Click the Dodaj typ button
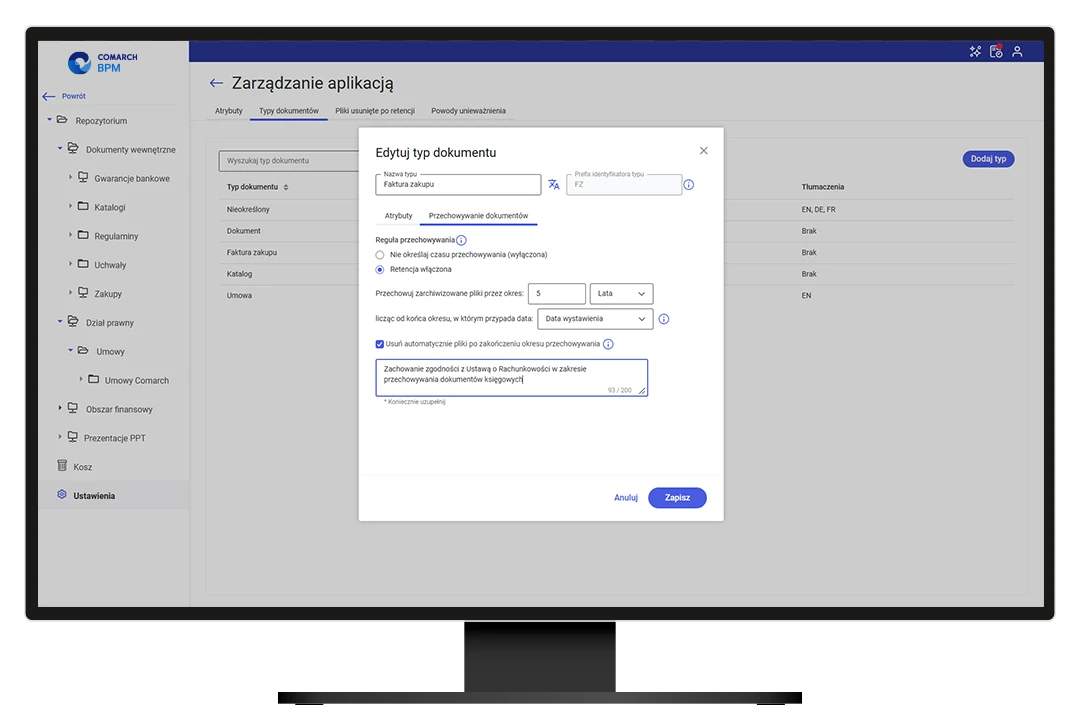This screenshot has height=720, width=1080. 988,159
